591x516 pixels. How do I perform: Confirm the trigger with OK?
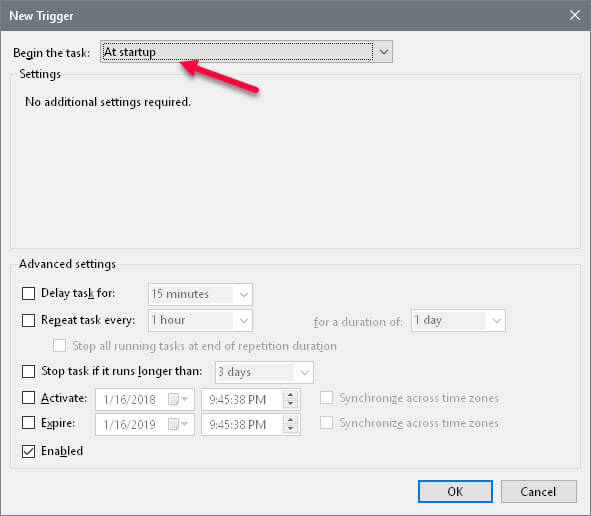(455, 492)
